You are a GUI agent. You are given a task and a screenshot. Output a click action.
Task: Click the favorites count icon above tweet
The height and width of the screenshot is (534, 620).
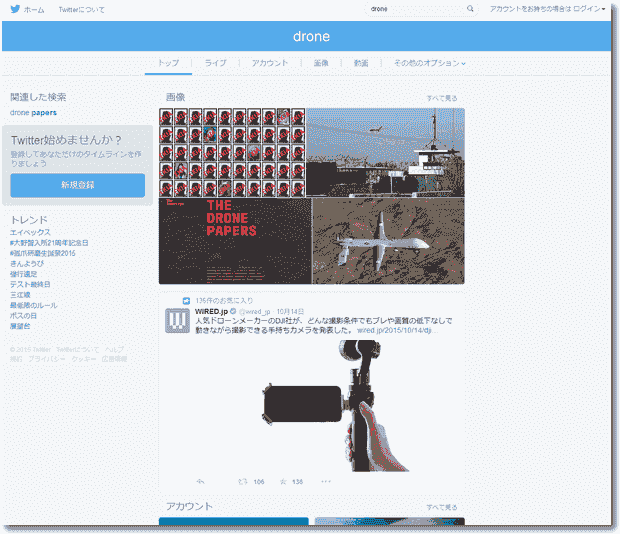tap(186, 301)
